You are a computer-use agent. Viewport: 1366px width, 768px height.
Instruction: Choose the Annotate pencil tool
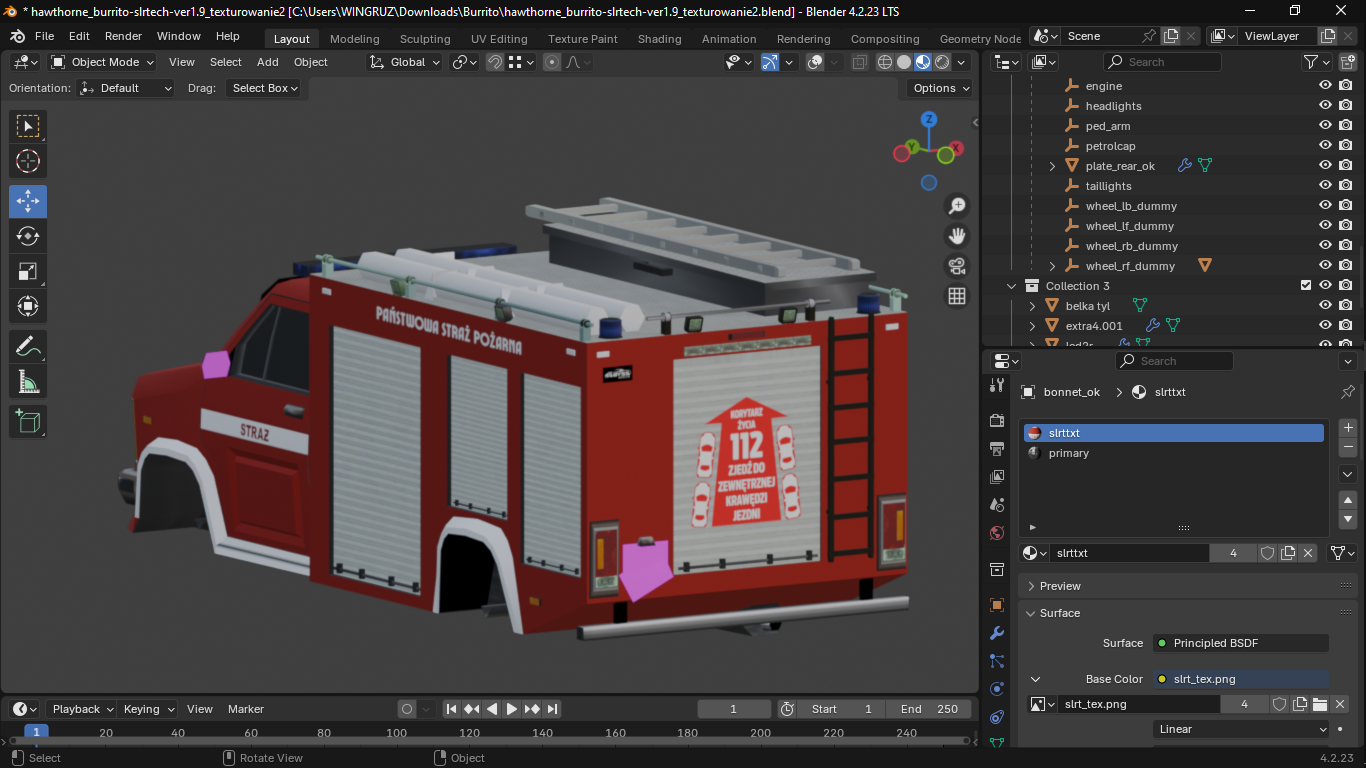28,346
